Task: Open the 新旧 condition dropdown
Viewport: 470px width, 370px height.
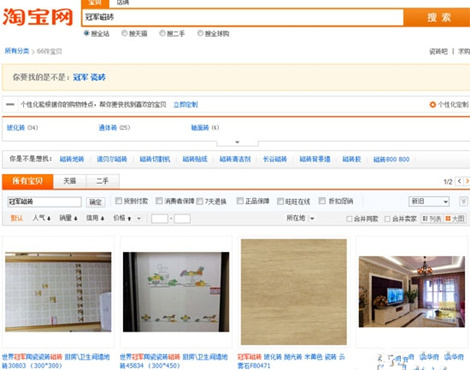Action: coord(429,201)
